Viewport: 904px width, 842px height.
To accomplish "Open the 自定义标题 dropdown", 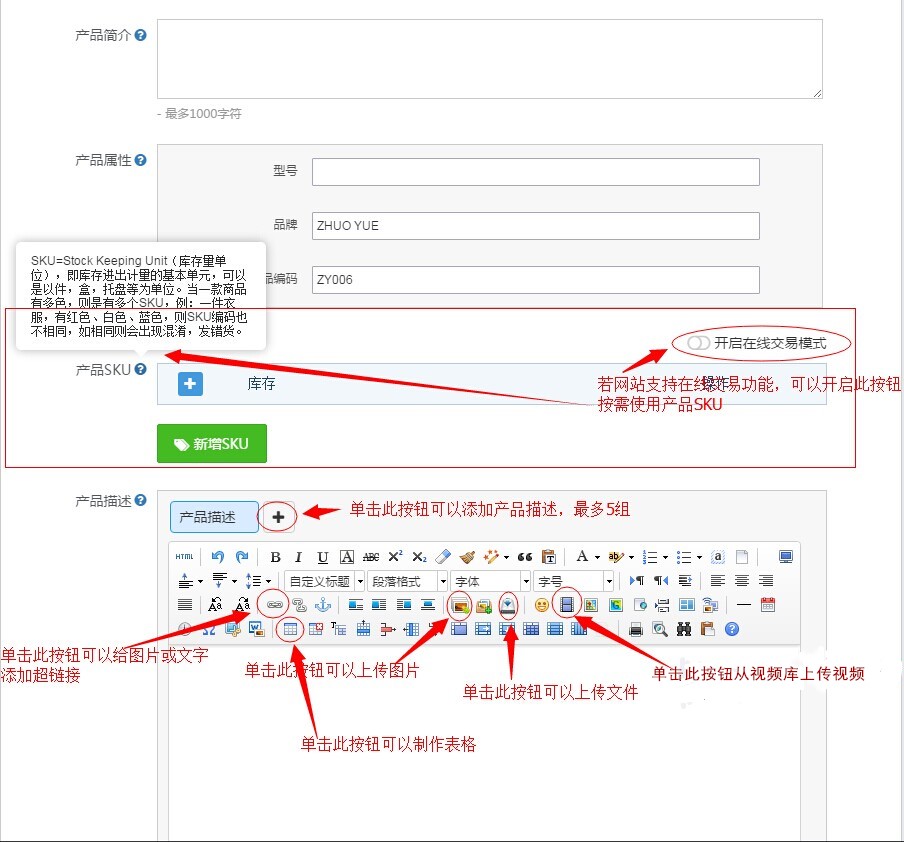I will (324, 581).
